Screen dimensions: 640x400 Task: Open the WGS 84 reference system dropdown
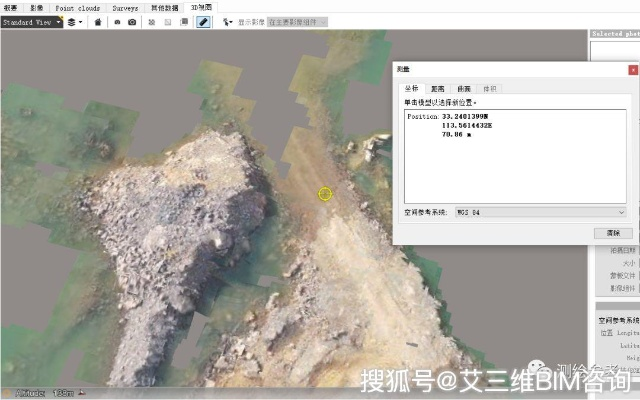(x=540, y=212)
